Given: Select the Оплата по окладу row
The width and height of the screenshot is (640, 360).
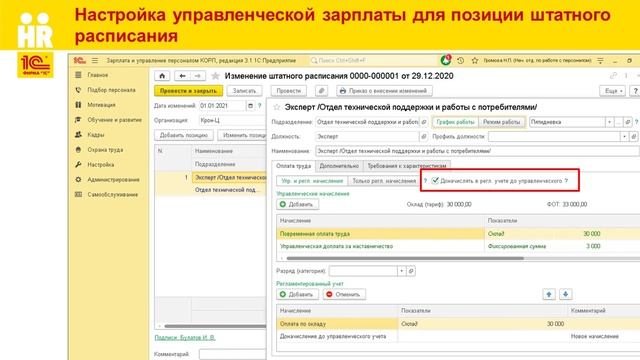Looking at the screenshot, I should point(458,324).
